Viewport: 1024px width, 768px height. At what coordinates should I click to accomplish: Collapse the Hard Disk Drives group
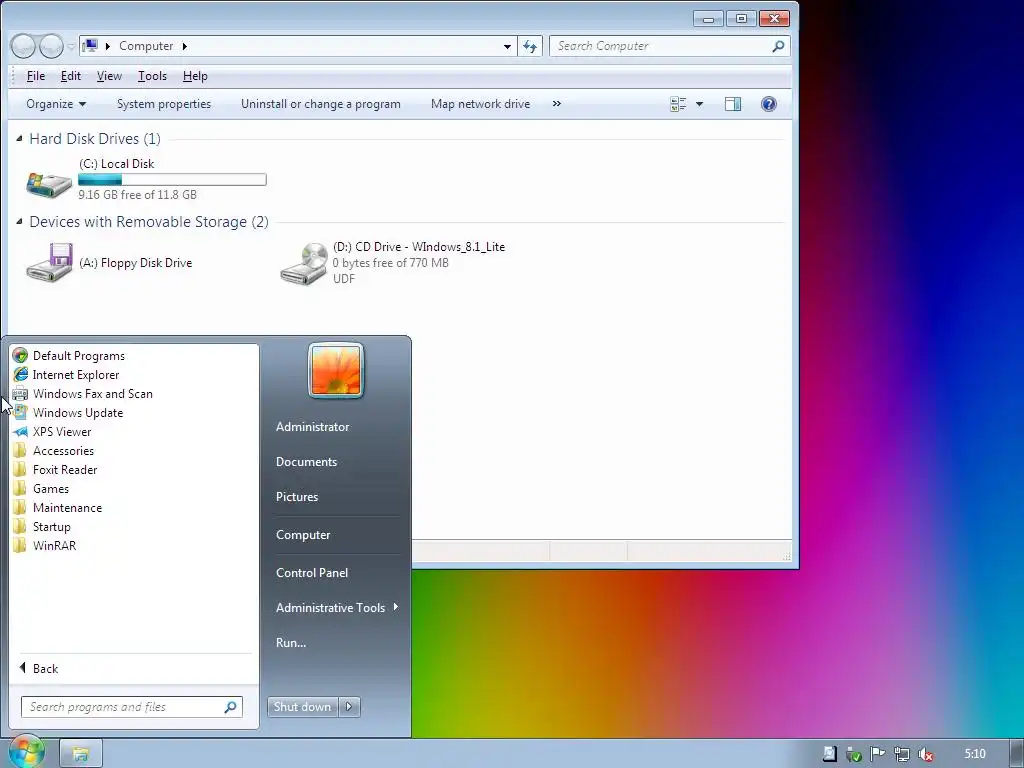(x=19, y=138)
